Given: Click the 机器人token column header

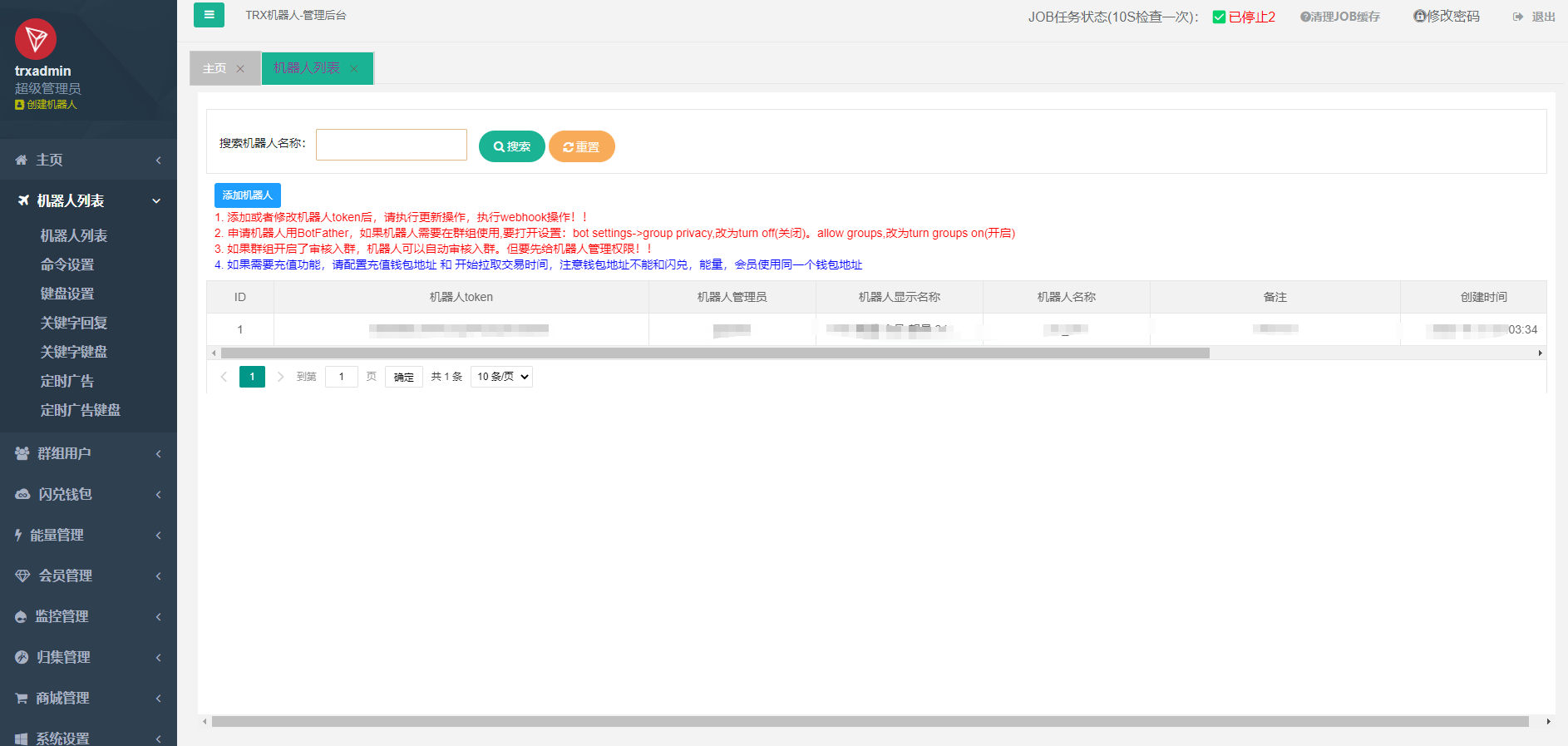Looking at the screenshot, I should pos(461,297).
